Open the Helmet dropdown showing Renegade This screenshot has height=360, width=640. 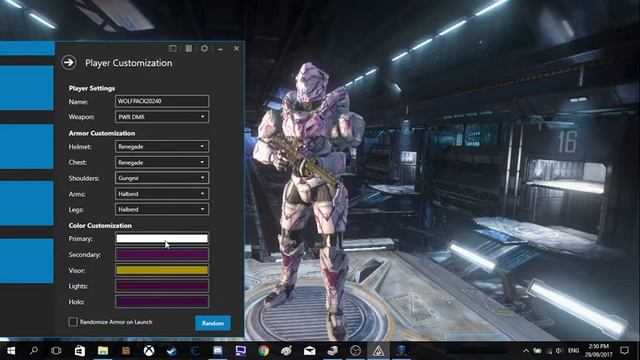pos(162,147)
